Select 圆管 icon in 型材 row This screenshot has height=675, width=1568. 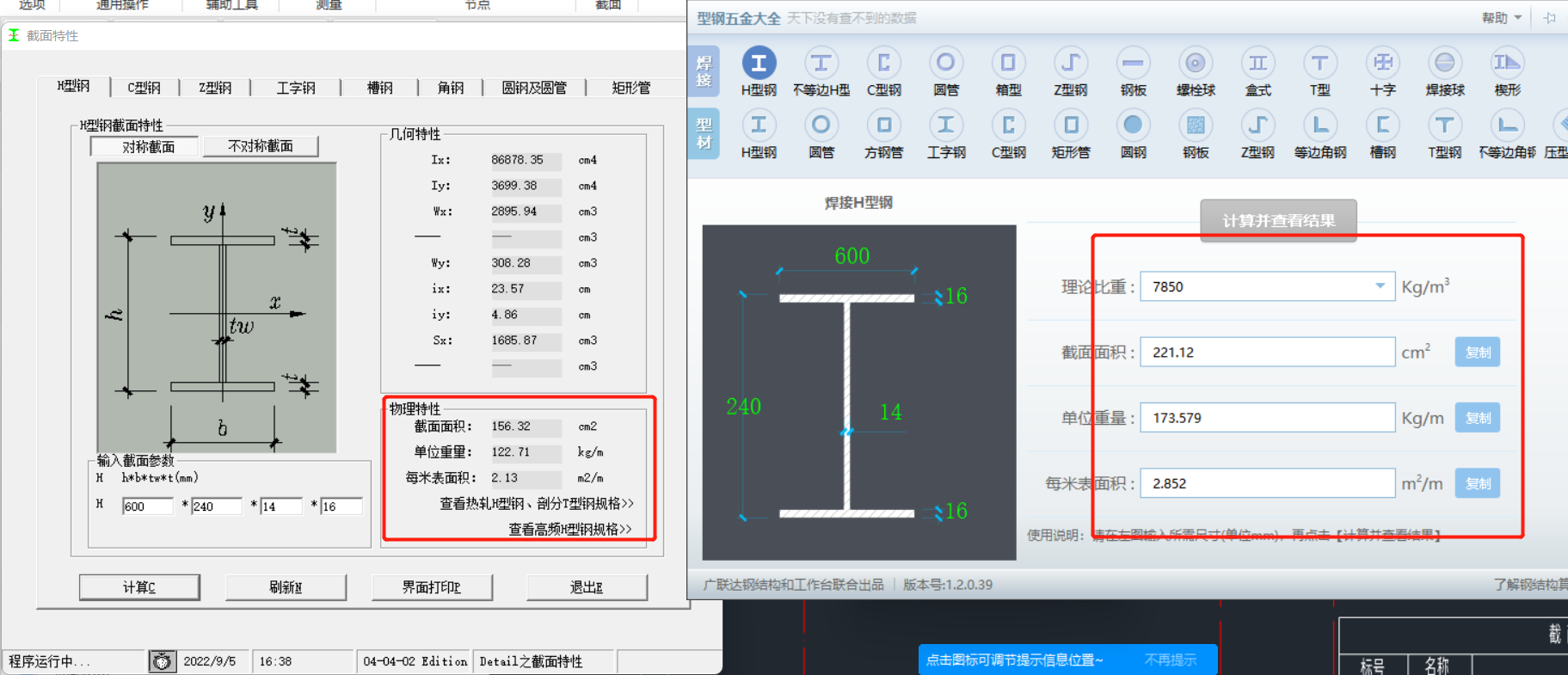[x=821, y=126]
